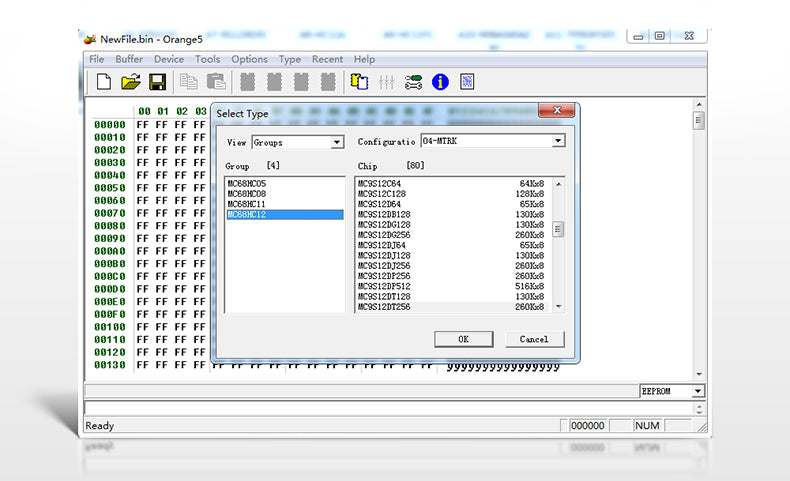The width and height of the screenshot is (790, 481).
Task: Open the Device menu
Action: pyautogui.click(x=169, y=59)
